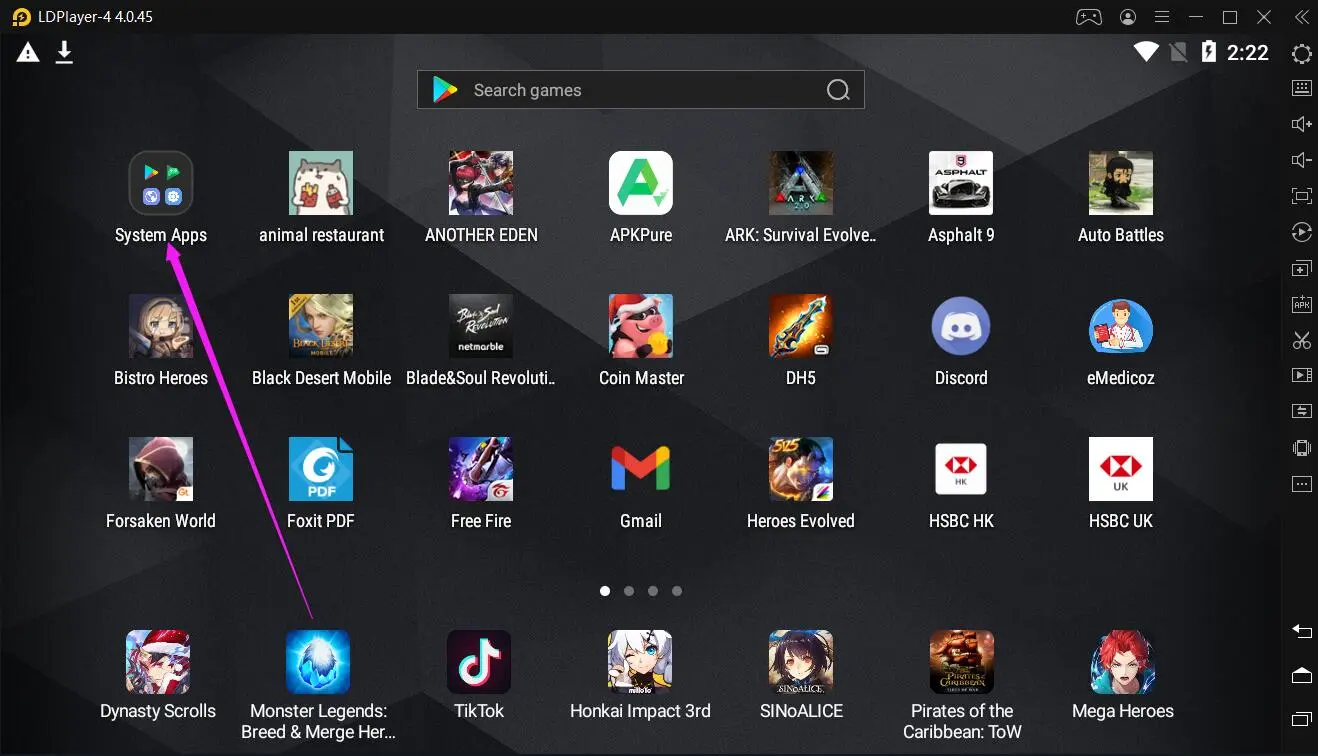This screenshot has height=756, width=1318.
Task: Open the HSBC UK app
Action: click(x=1121, y=469)
